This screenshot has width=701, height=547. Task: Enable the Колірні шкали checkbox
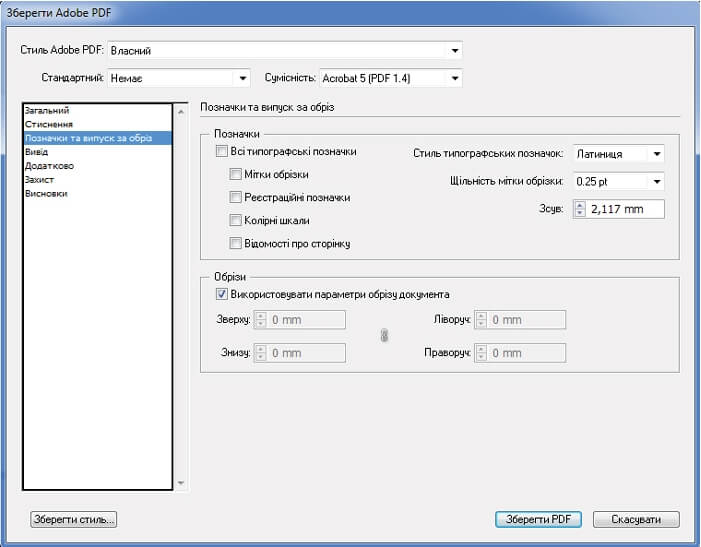click(236, 220)
